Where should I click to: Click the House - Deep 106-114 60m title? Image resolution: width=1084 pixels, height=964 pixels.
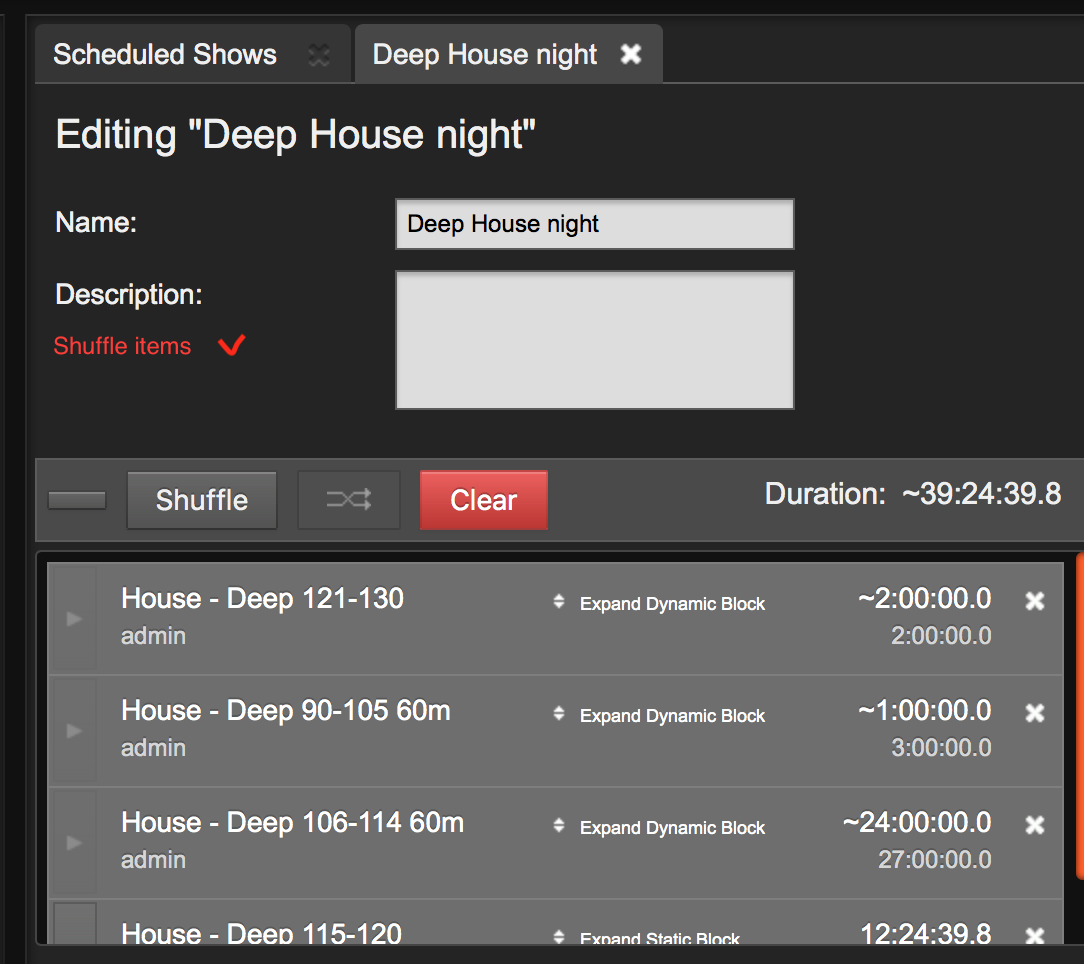(x=292, y=823)
